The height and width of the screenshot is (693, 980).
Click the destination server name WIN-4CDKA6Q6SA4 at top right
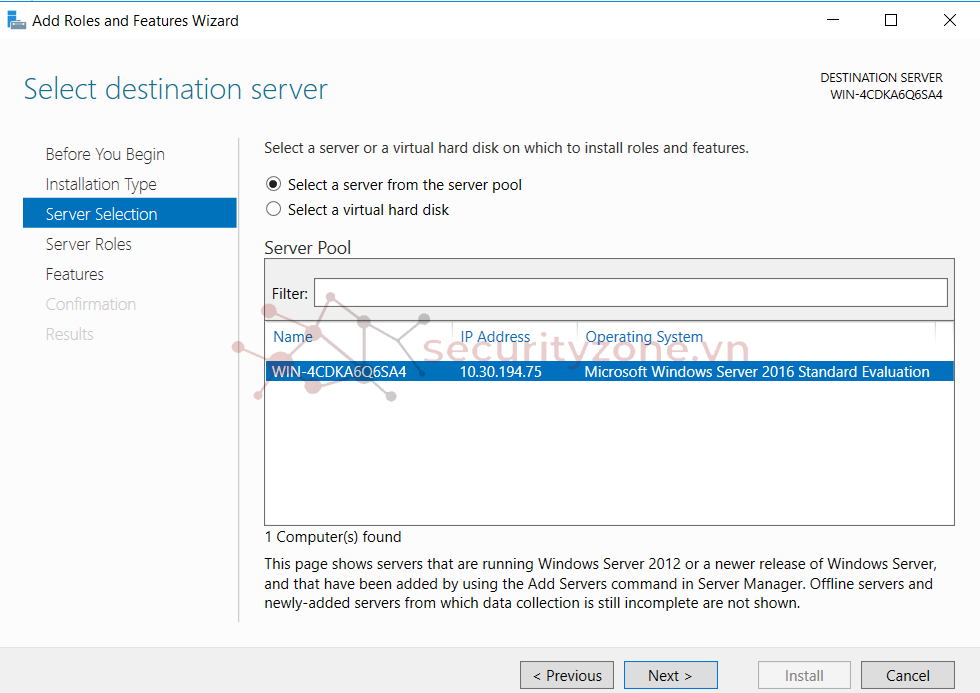[886, 95]
